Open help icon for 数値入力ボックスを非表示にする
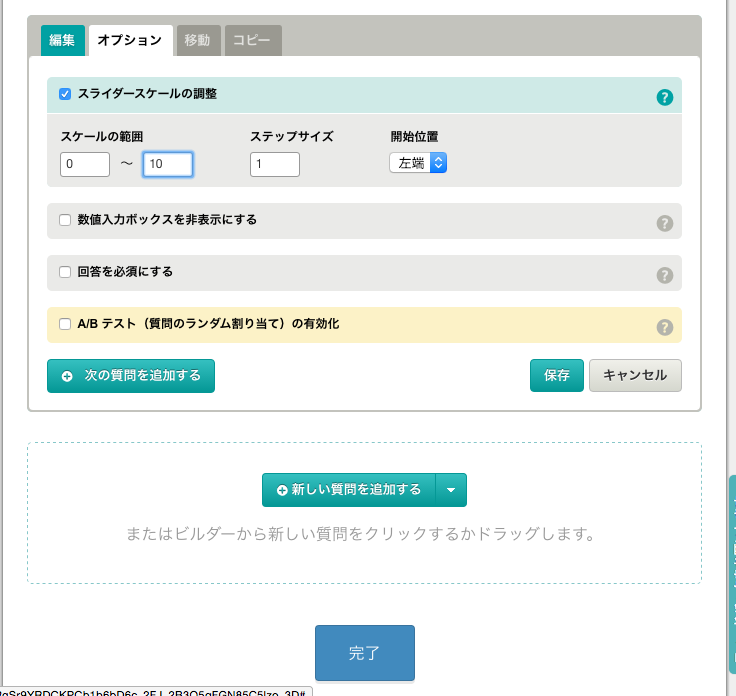 665,223
